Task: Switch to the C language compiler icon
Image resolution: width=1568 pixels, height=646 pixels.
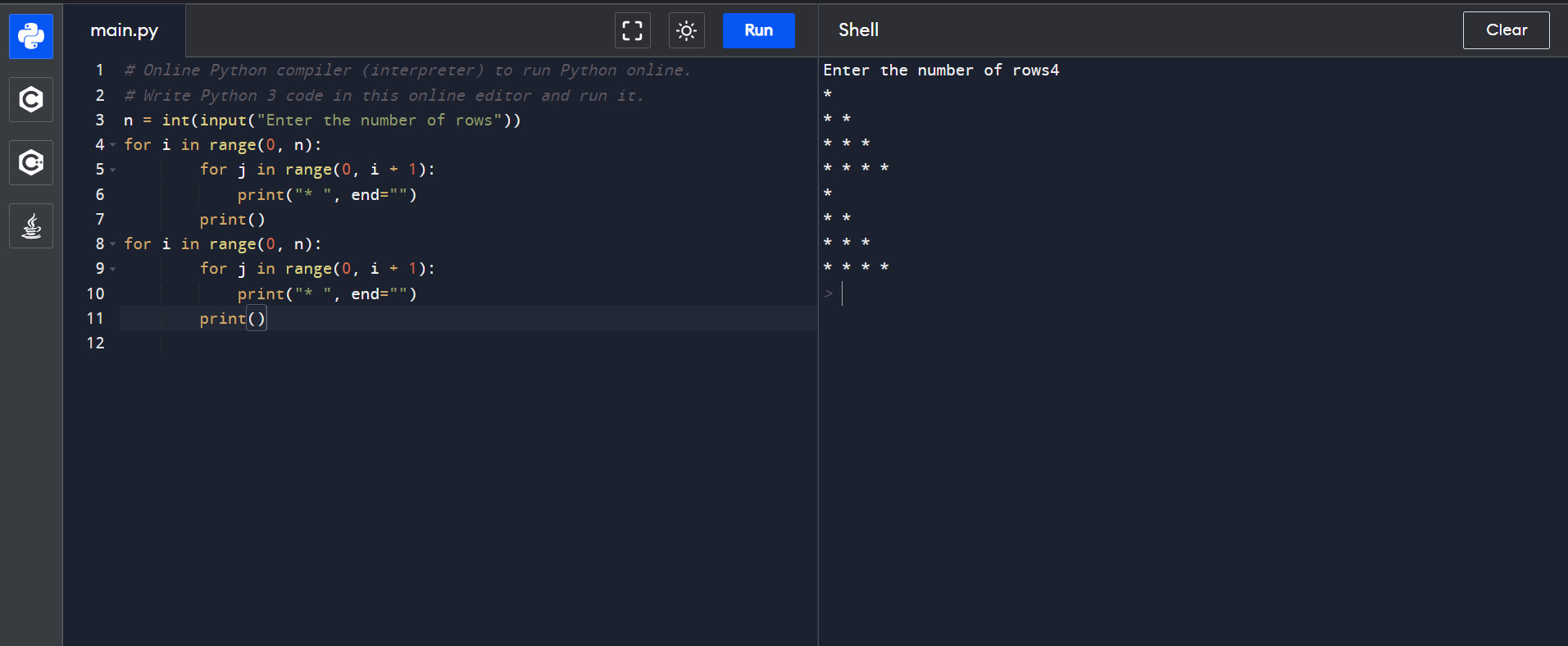Action: click(31, 99)
